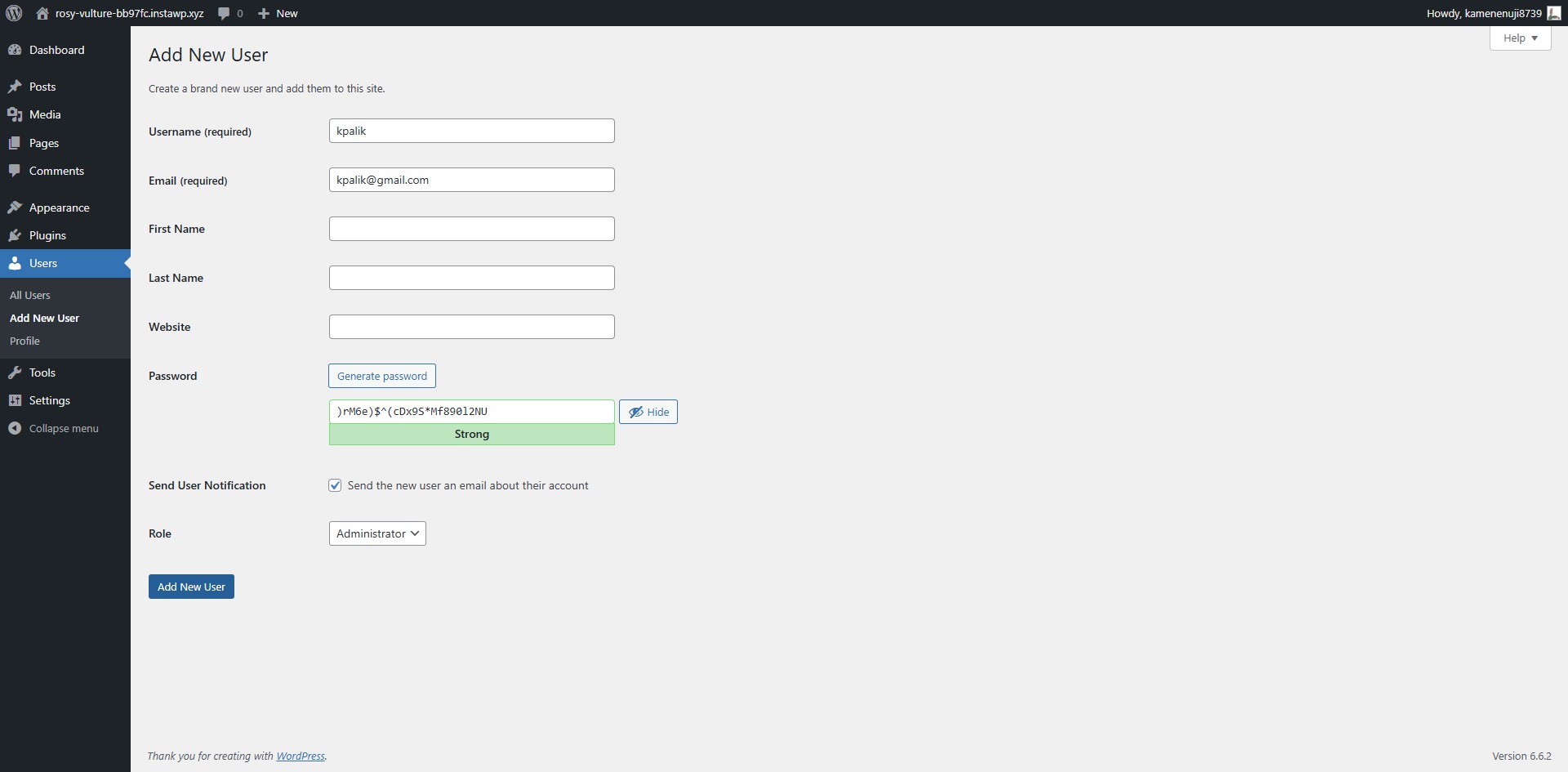Image resolution: width=1568 pixels, height=772 pixels.
Task: Click the Pages icon in sidebar
Action: (x=15, y=143)
